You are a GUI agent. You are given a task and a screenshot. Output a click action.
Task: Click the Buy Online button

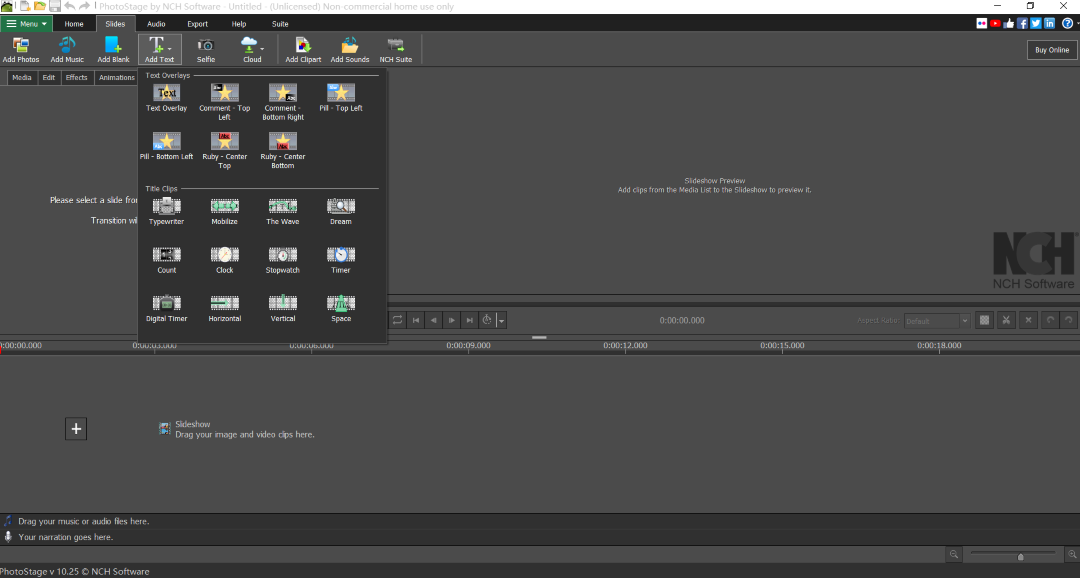coord(1051,50)
